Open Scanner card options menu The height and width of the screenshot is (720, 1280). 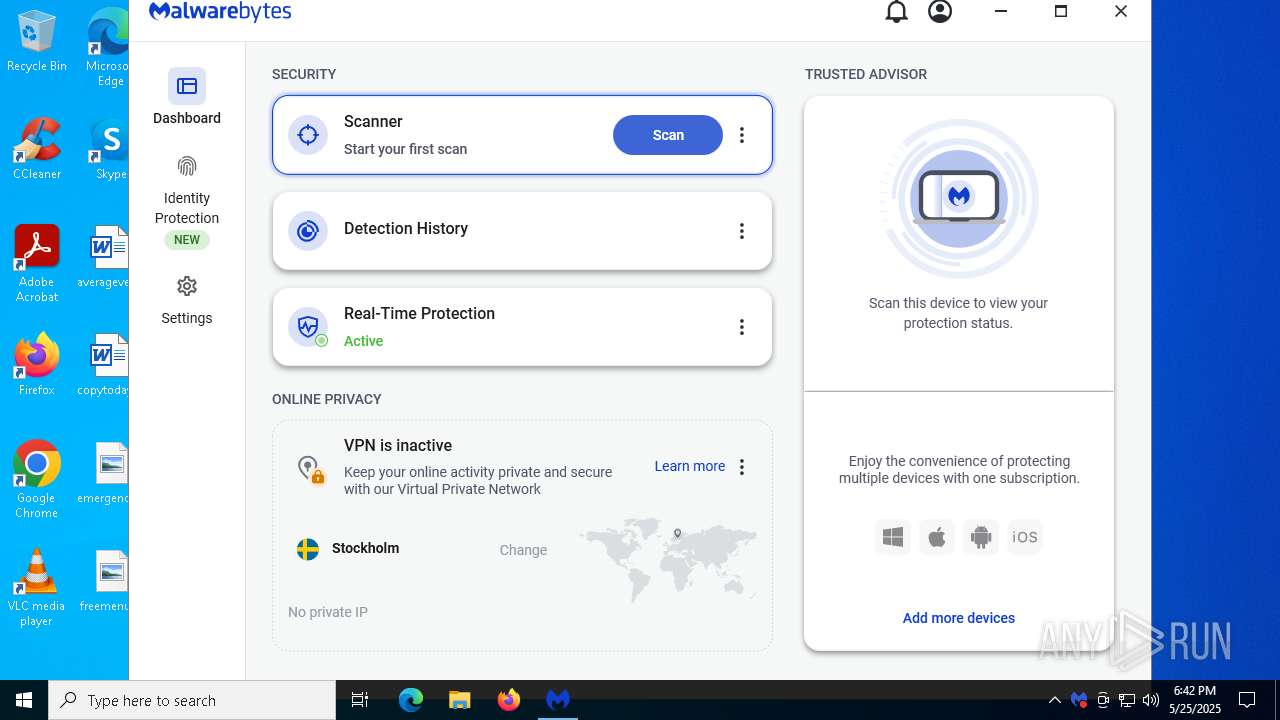742,135
